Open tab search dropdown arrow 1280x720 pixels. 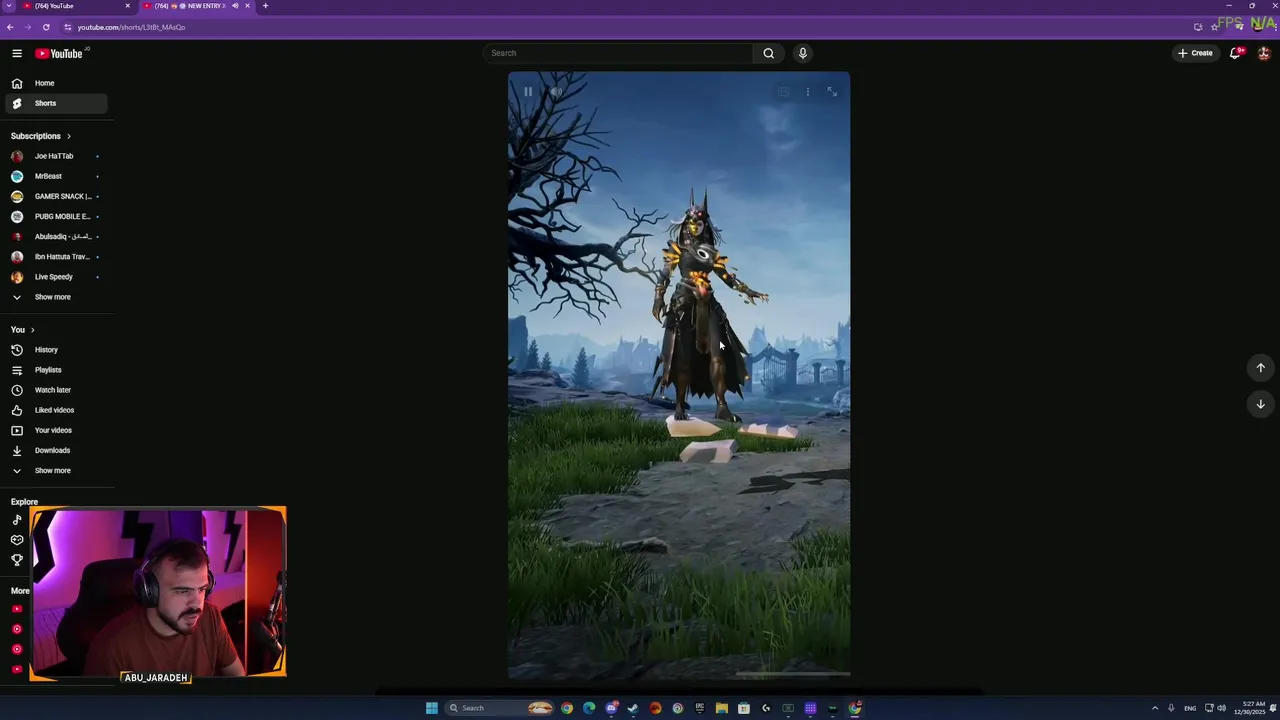8,6
